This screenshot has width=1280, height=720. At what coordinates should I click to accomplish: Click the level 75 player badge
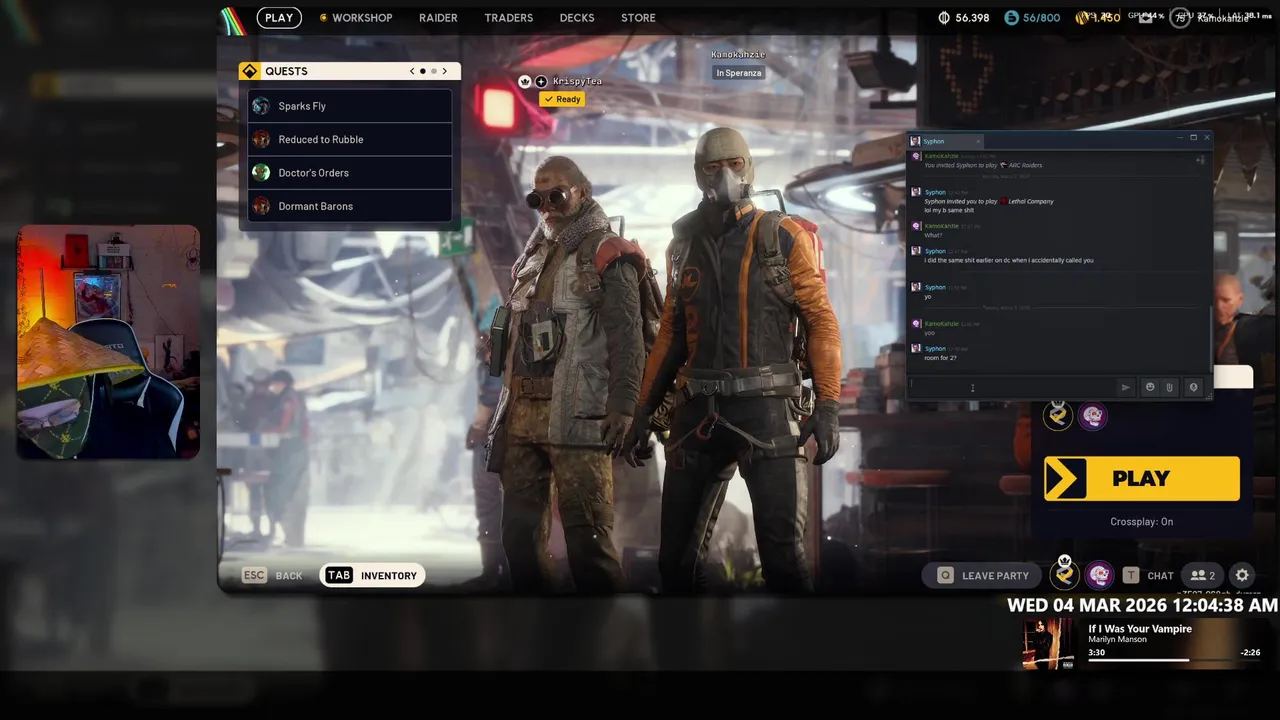pos(1181,17)
